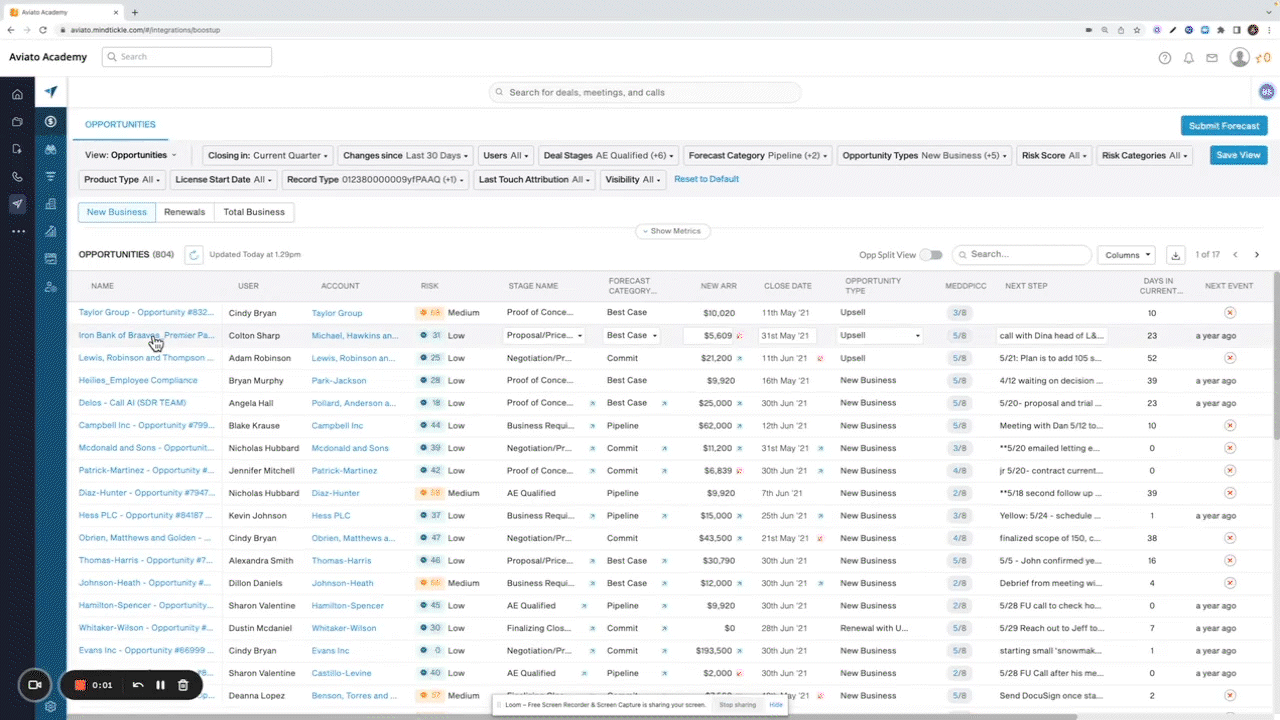This screenshot has height=720, width=1280.
Task: Open the Risk Categories filter
Action: (x=1145, y=156)
